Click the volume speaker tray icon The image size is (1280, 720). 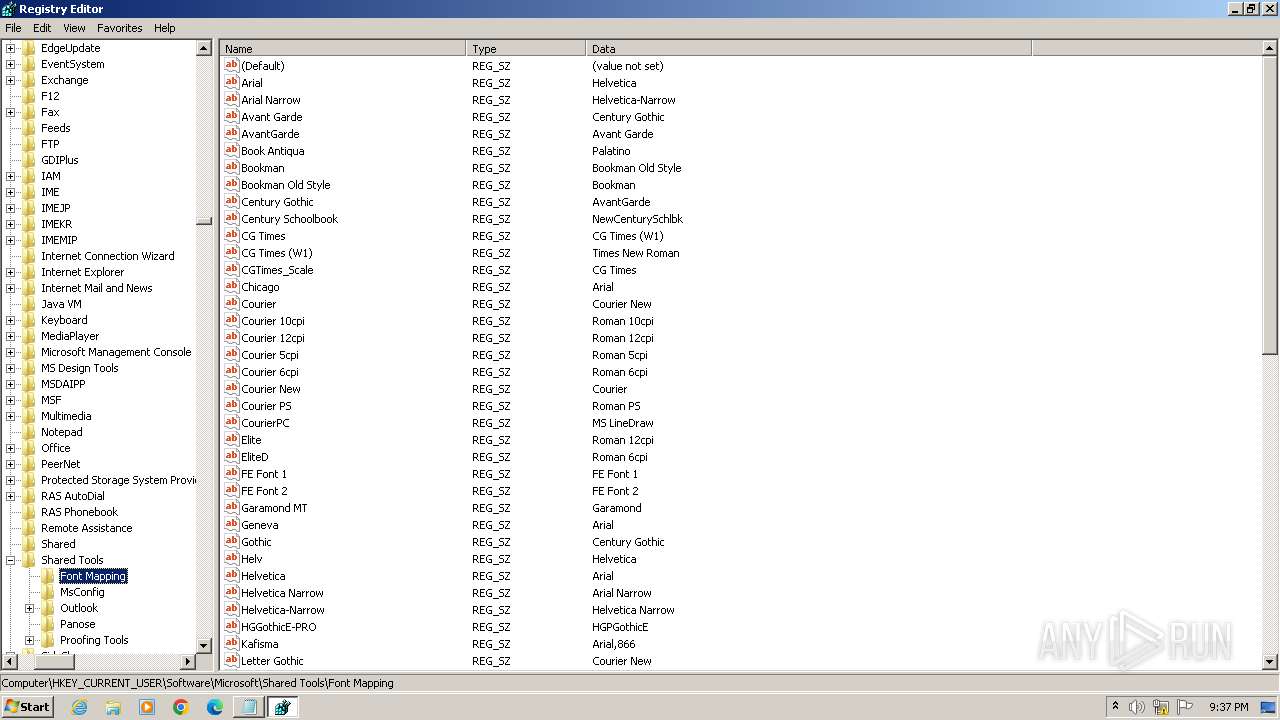(x=1137, y=707)
